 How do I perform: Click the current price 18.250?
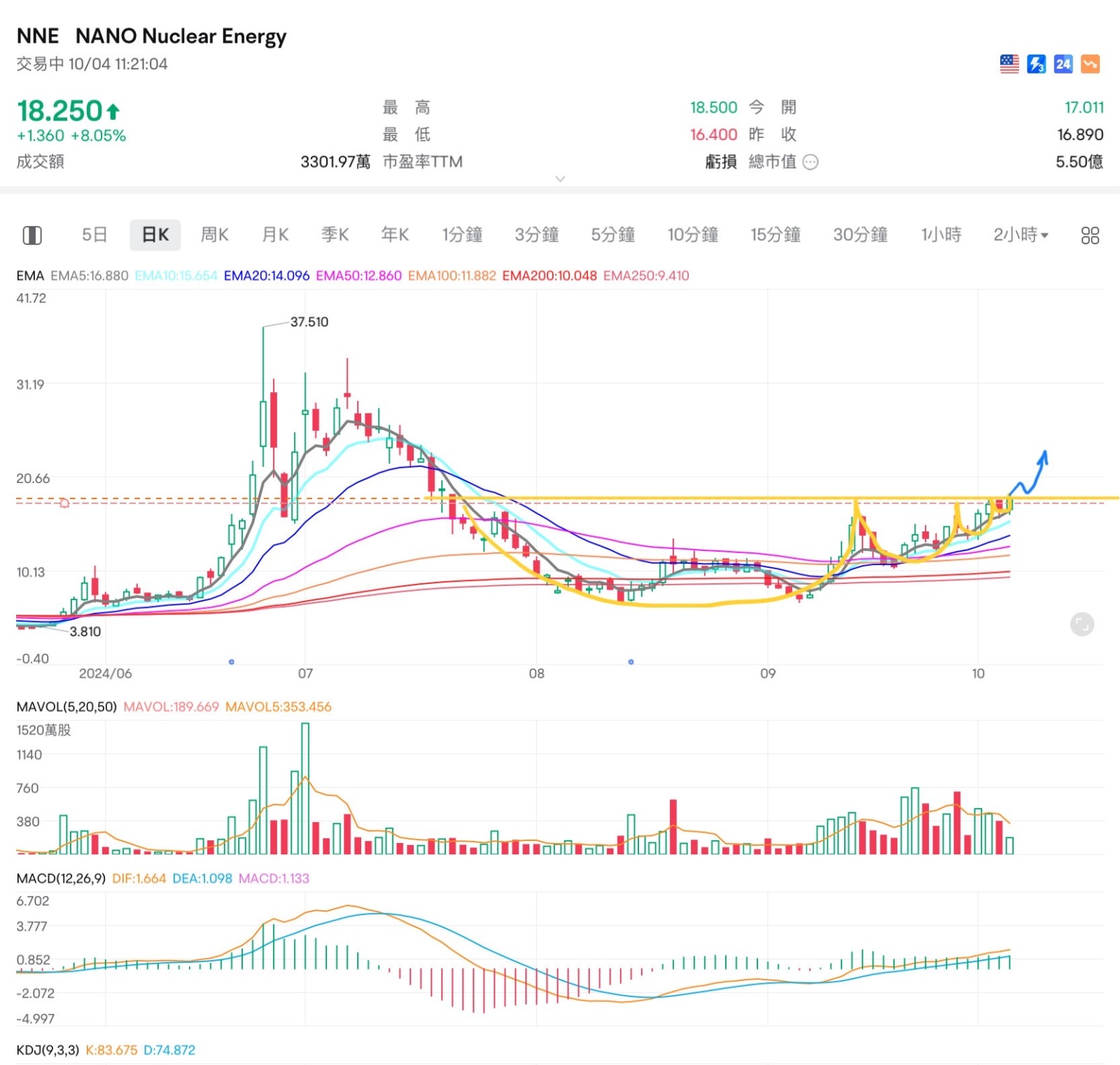coord(60,111)
